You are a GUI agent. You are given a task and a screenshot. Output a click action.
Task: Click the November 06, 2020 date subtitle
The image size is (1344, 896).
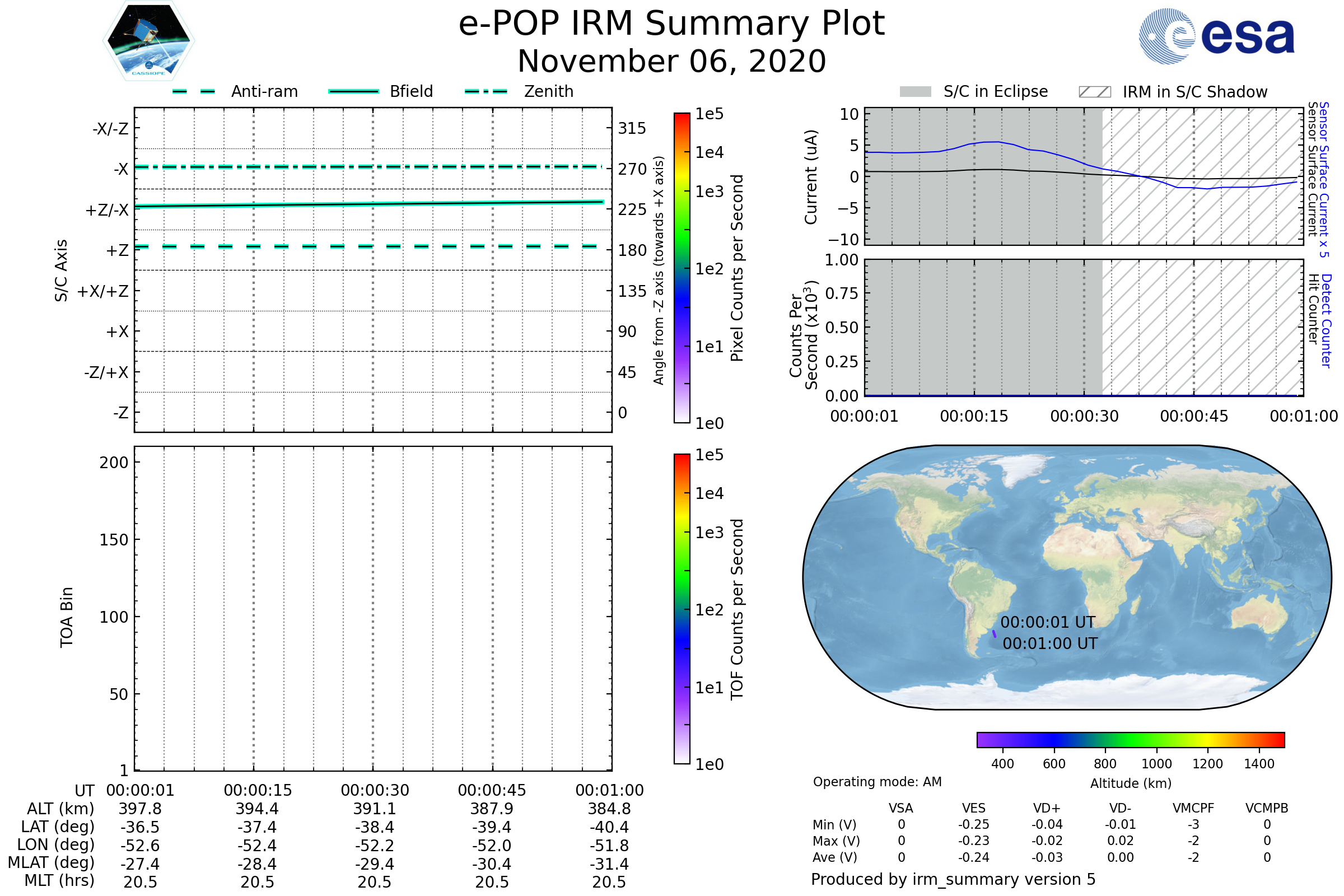(x=671, y=62)
